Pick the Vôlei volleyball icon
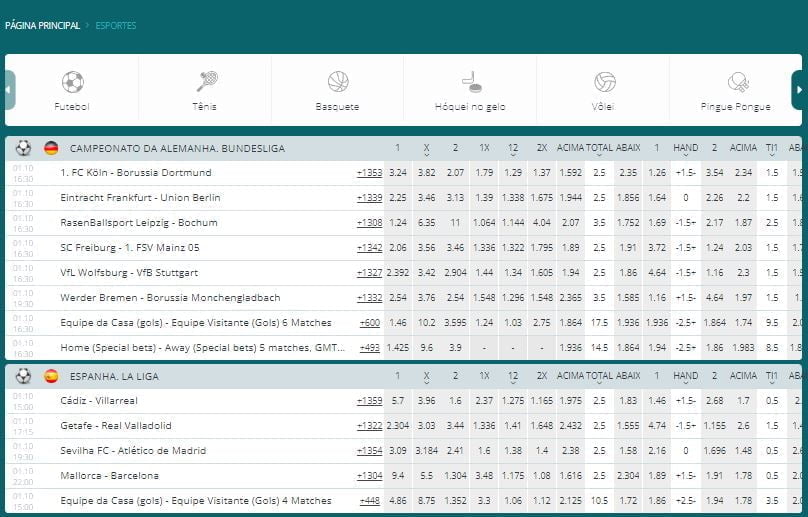Viewport: 808px width, 517px height. pos(605,82)
